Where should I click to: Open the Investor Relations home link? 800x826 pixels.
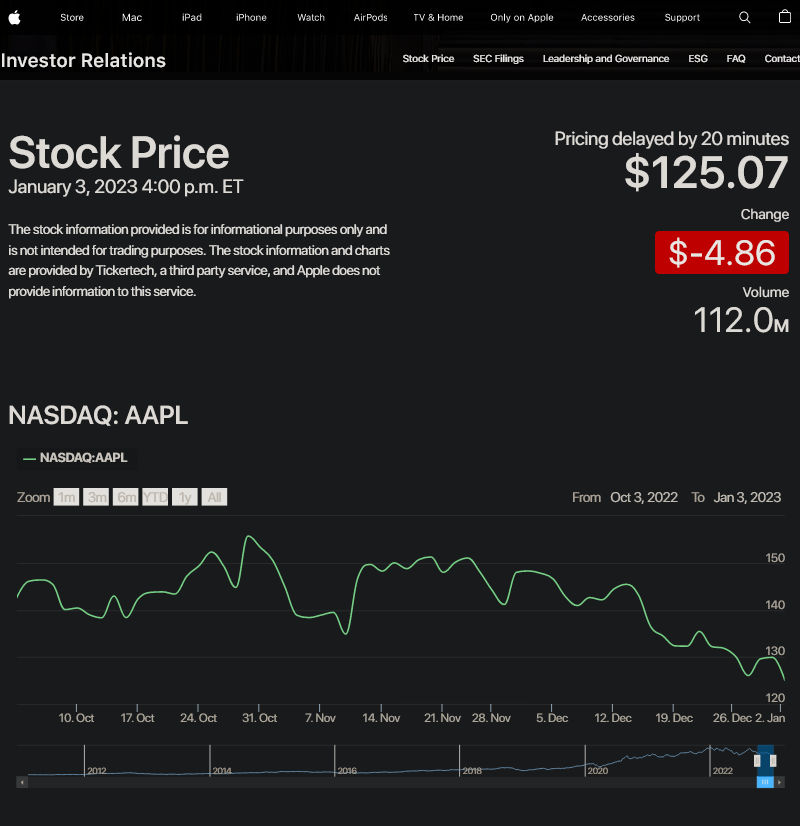click(x=83, y=60)
